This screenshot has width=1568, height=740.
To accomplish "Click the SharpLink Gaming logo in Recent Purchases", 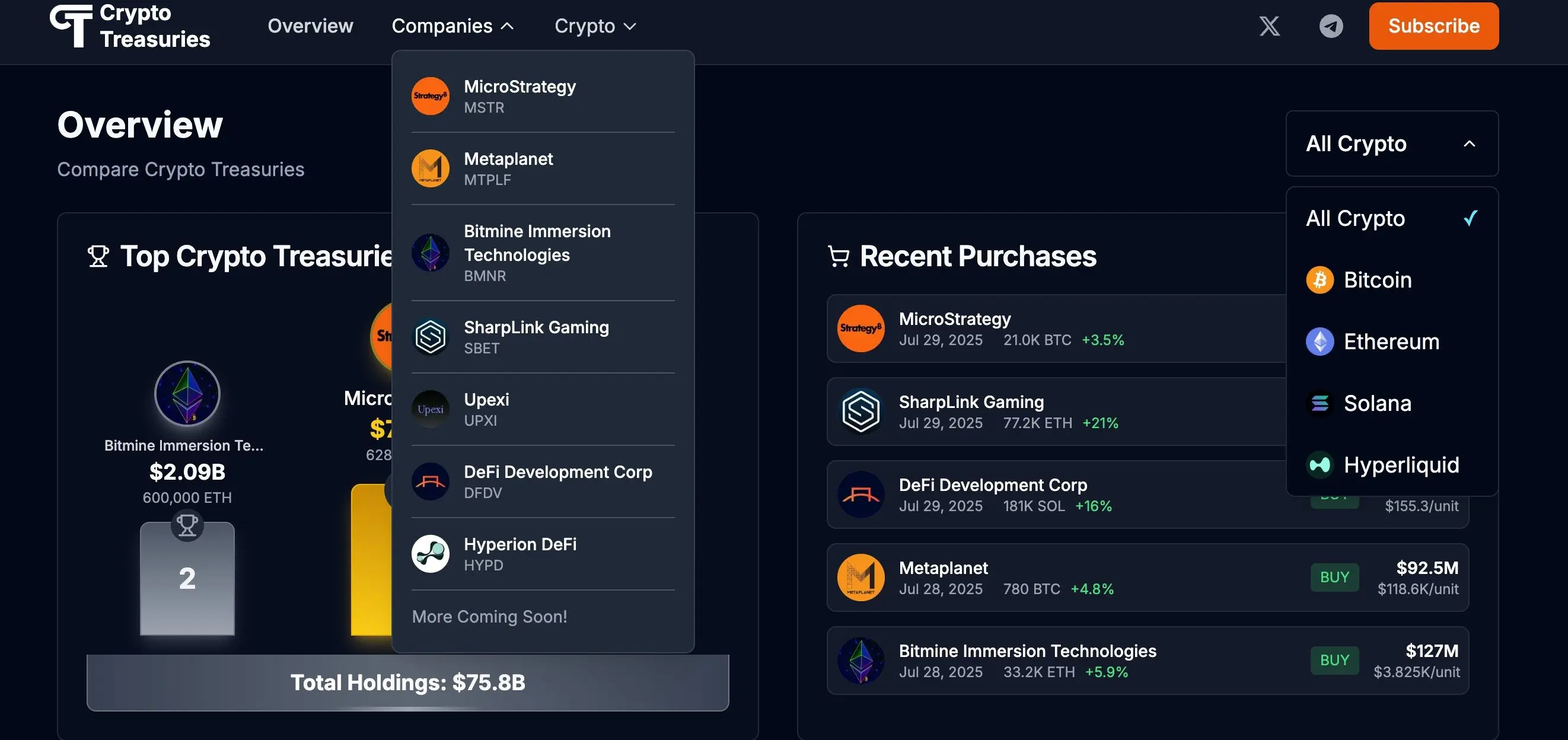I will coord(861,412).
